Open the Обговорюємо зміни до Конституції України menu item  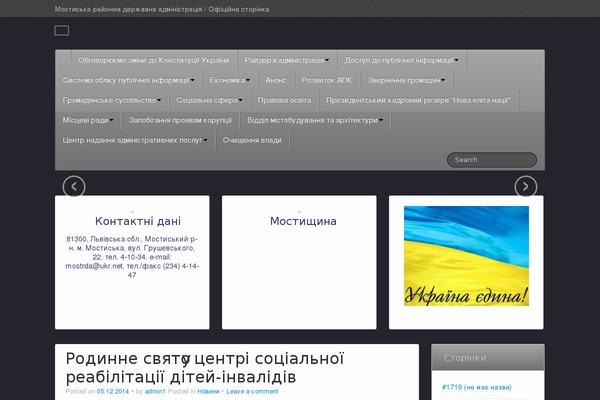click(154, 60)
